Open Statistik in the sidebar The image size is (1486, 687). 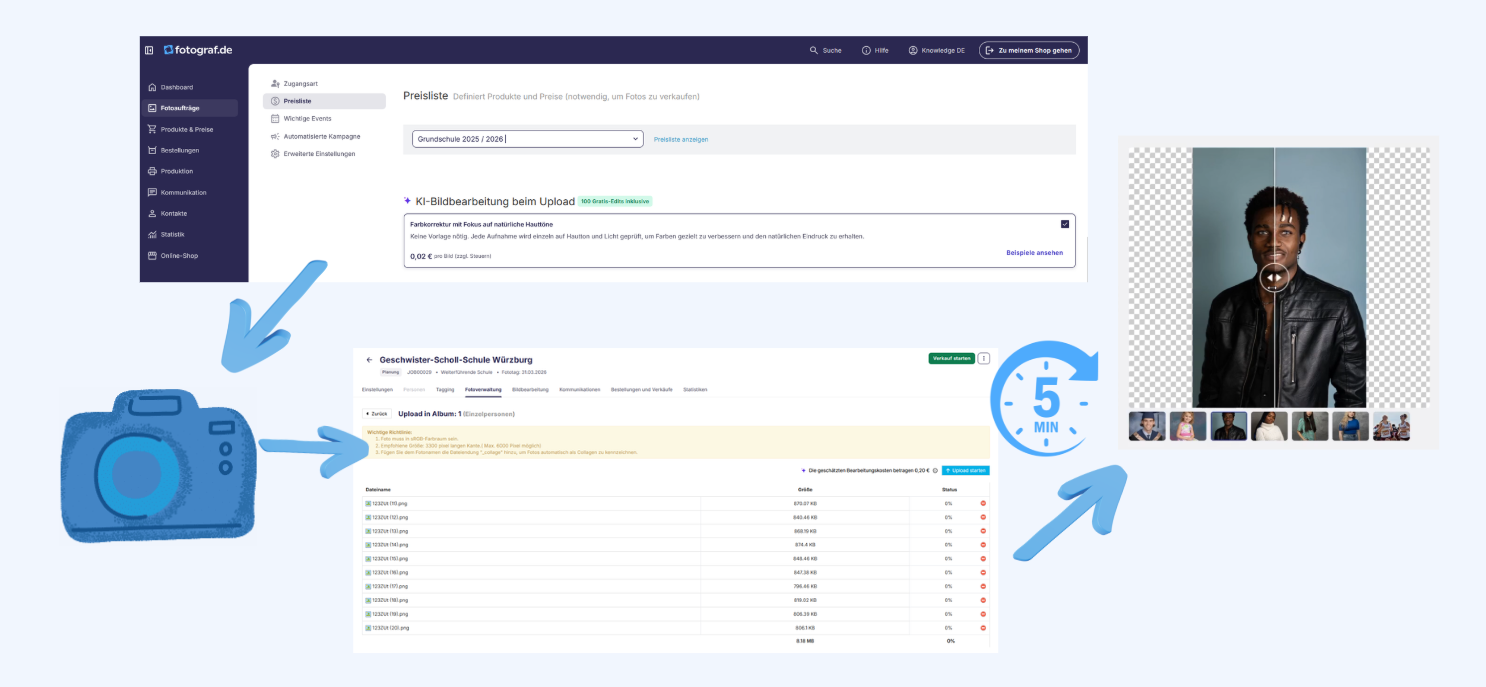point(166,234)
